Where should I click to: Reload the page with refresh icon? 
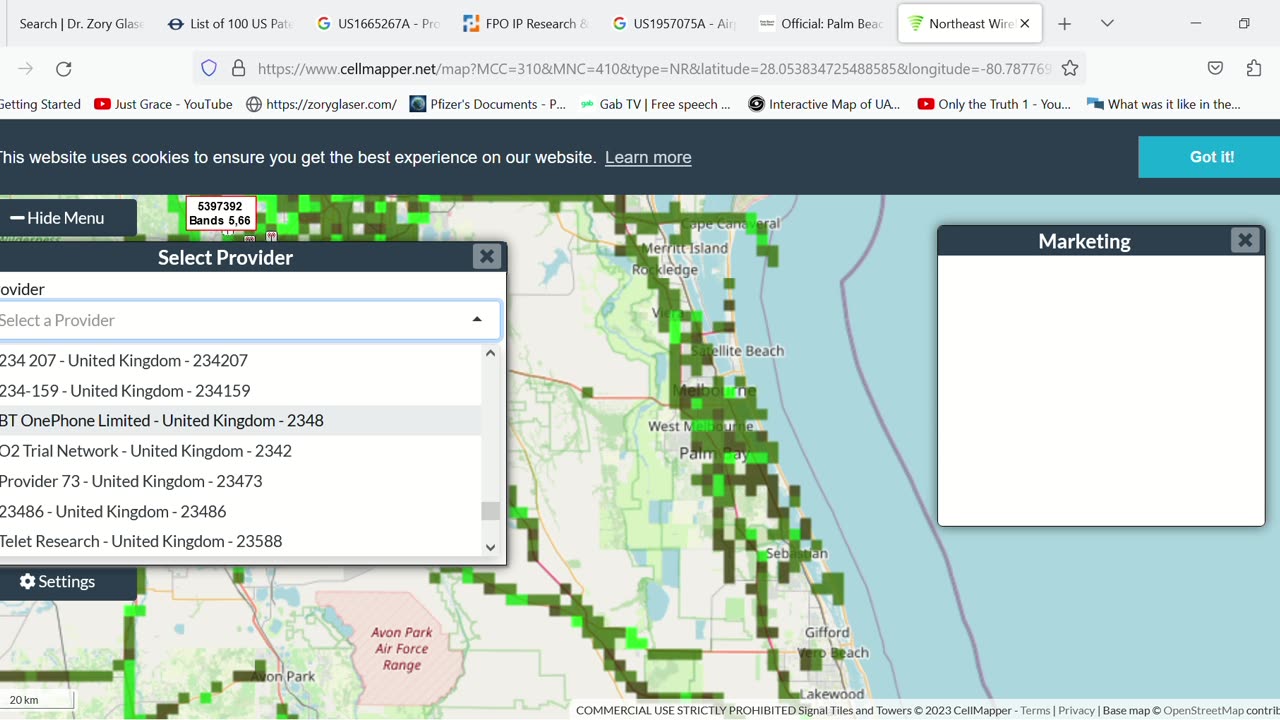(64, 68)
